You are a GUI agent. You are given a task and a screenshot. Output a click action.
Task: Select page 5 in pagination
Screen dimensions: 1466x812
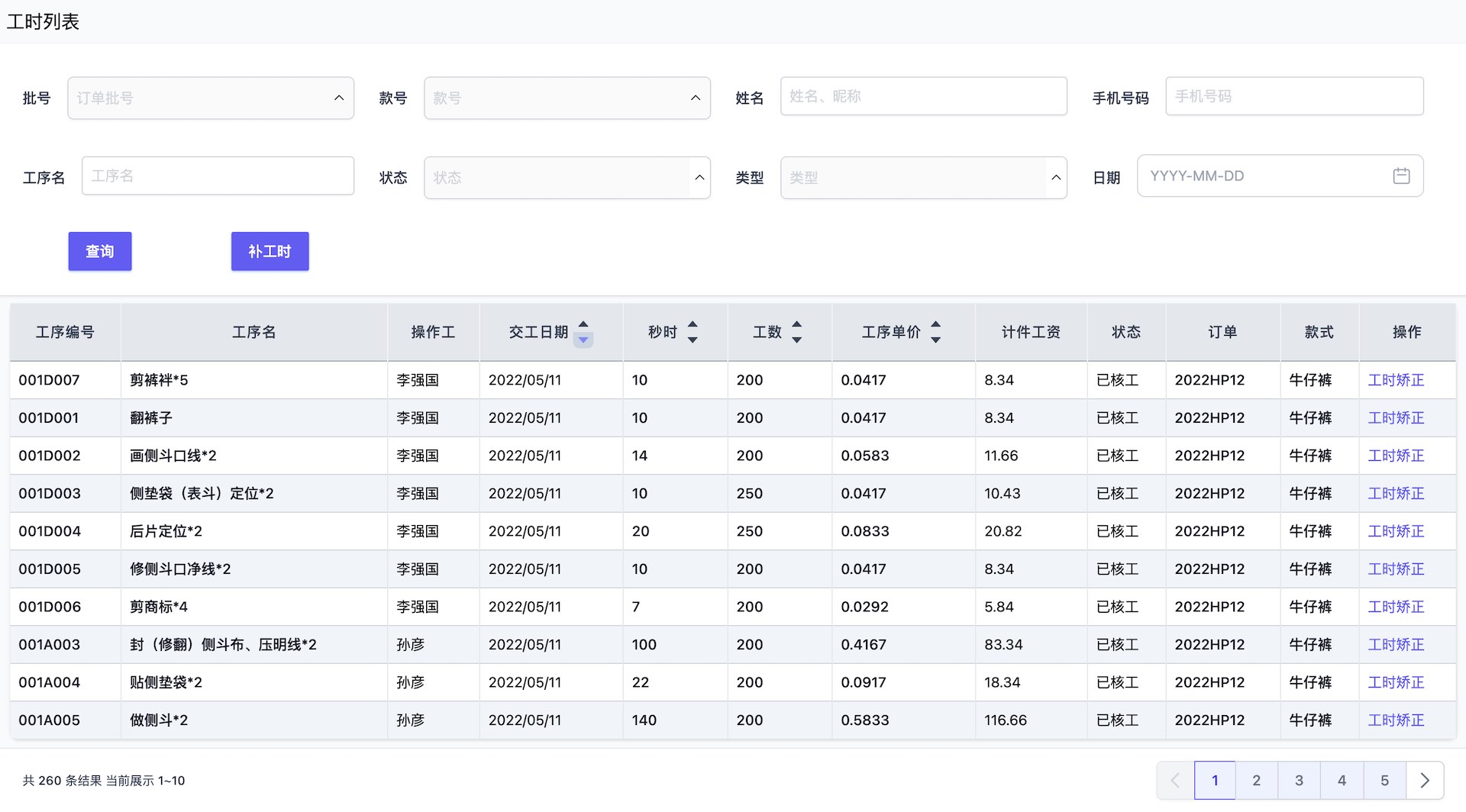[1384, 780]
